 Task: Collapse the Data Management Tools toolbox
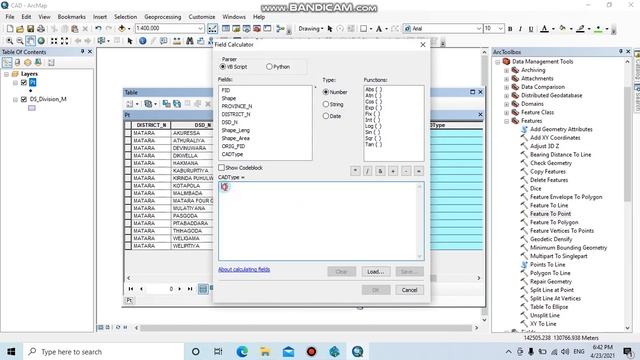498,62
